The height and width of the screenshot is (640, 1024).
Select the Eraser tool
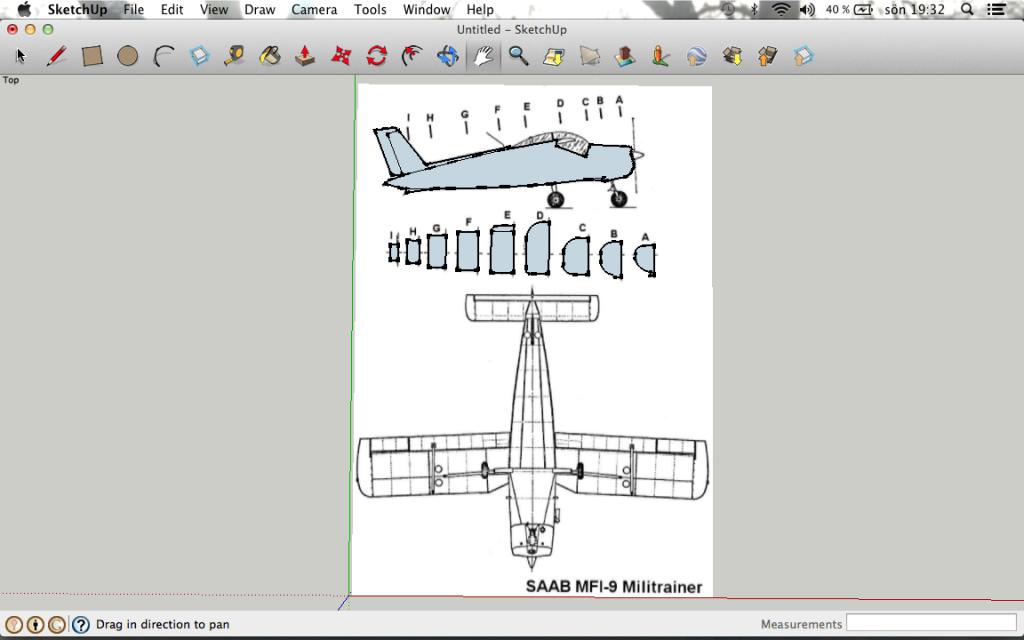click(199, 56)
